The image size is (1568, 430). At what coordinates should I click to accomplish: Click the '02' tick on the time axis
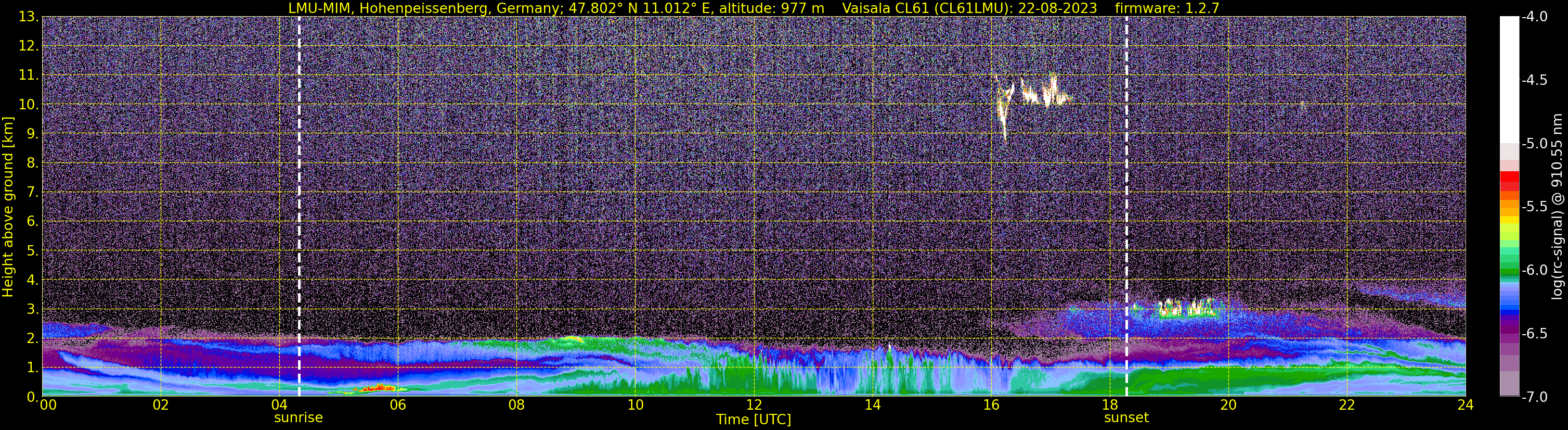pyautogui.click(x=161, y=405)
